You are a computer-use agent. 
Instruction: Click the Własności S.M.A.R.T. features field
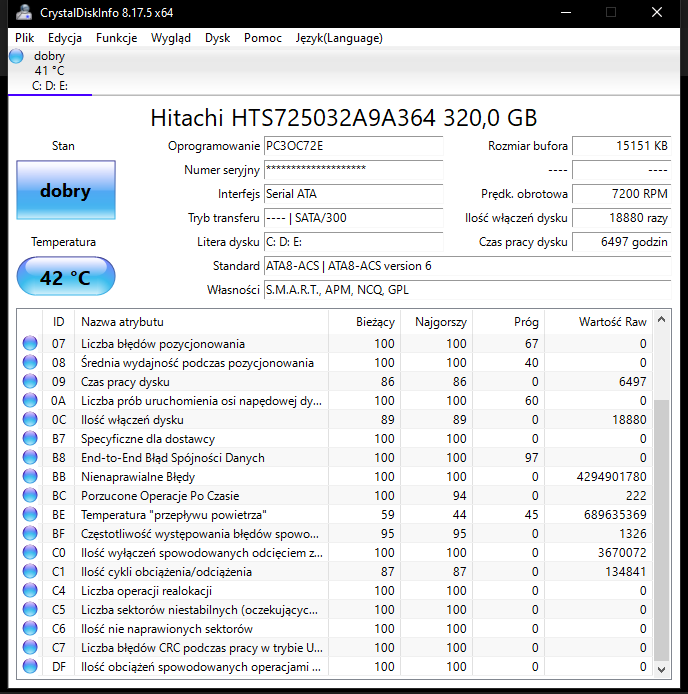[468, 289]
